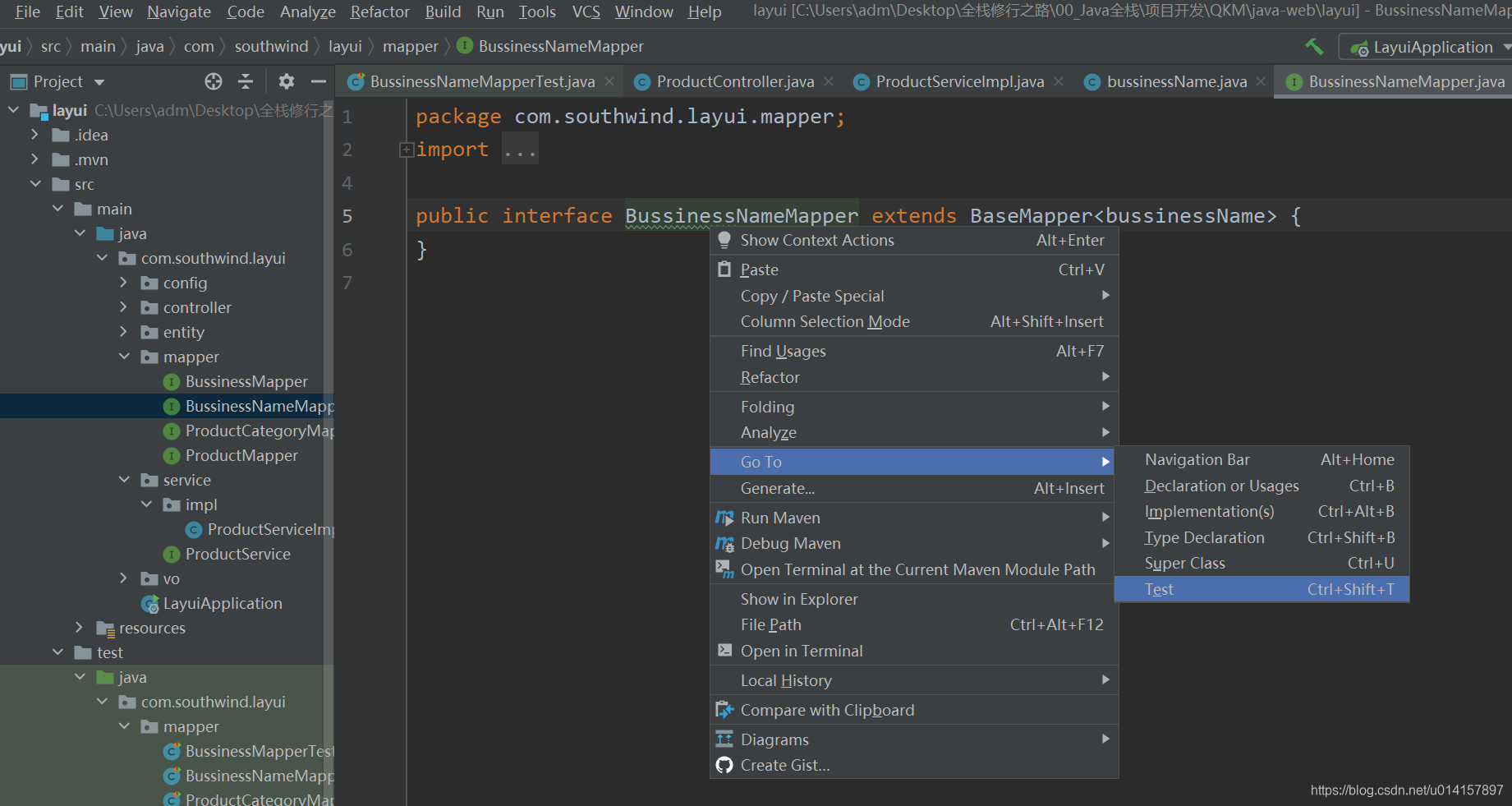Click the Diagrams icon in context menu
This screenshot has height=806, width=1512.
(724, 739)
